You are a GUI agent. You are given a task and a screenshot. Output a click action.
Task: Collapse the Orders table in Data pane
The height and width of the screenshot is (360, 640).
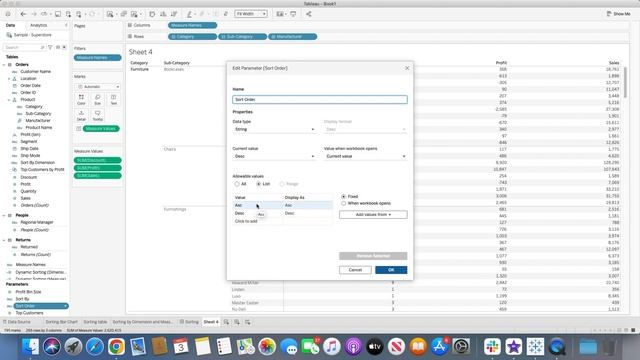(4, 64)
